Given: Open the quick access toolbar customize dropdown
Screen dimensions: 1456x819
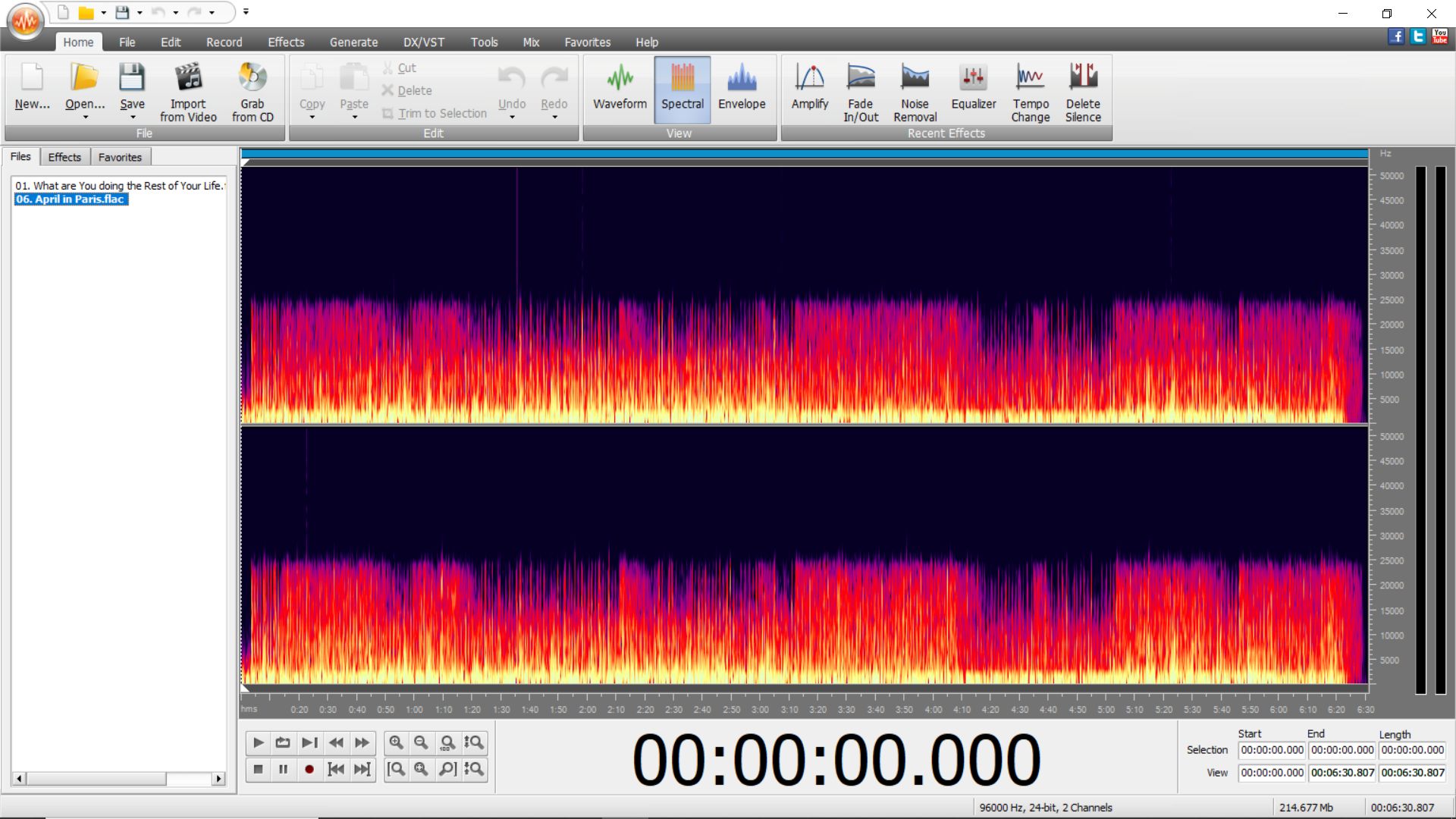Looking at the screenshot, I should [246, 12].
